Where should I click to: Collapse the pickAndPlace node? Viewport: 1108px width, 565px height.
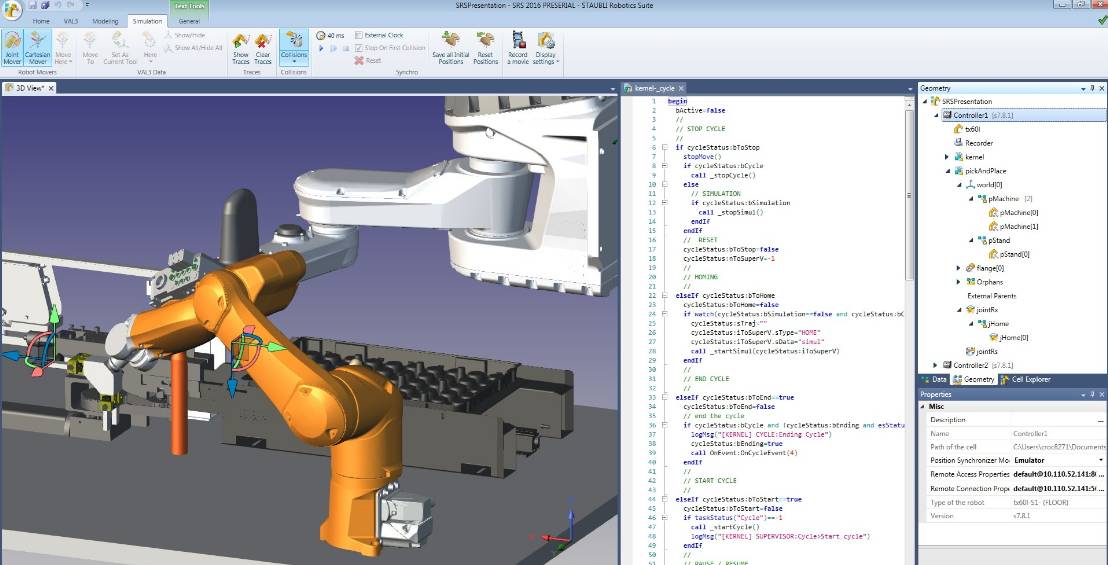tap(947, 171)
